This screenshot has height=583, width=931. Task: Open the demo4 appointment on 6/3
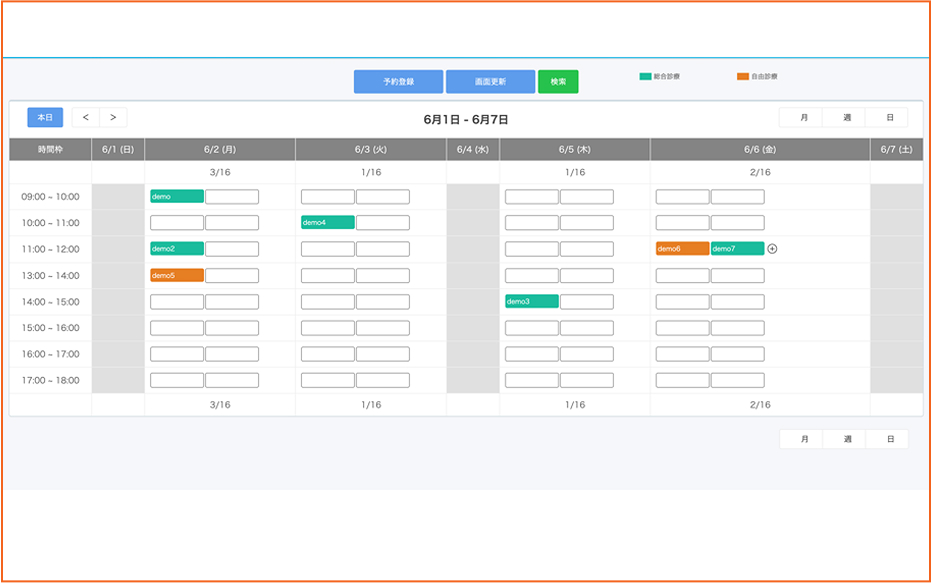pos(327,223)
